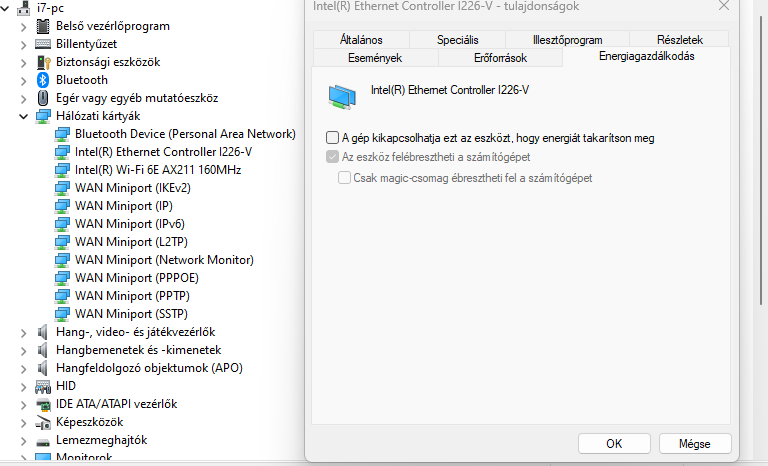Click the IDE ATA/ATAPI vezérlők icon

click(x=43, y=404)
